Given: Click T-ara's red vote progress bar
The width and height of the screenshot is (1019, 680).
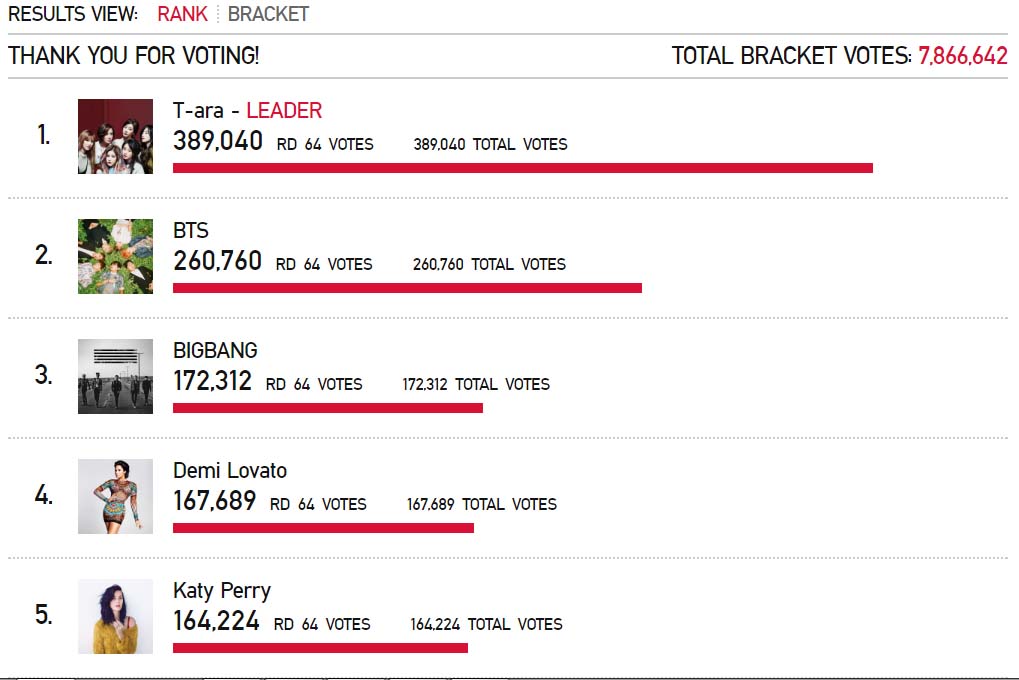Looking at the screenshot, I should click(522, 168).
